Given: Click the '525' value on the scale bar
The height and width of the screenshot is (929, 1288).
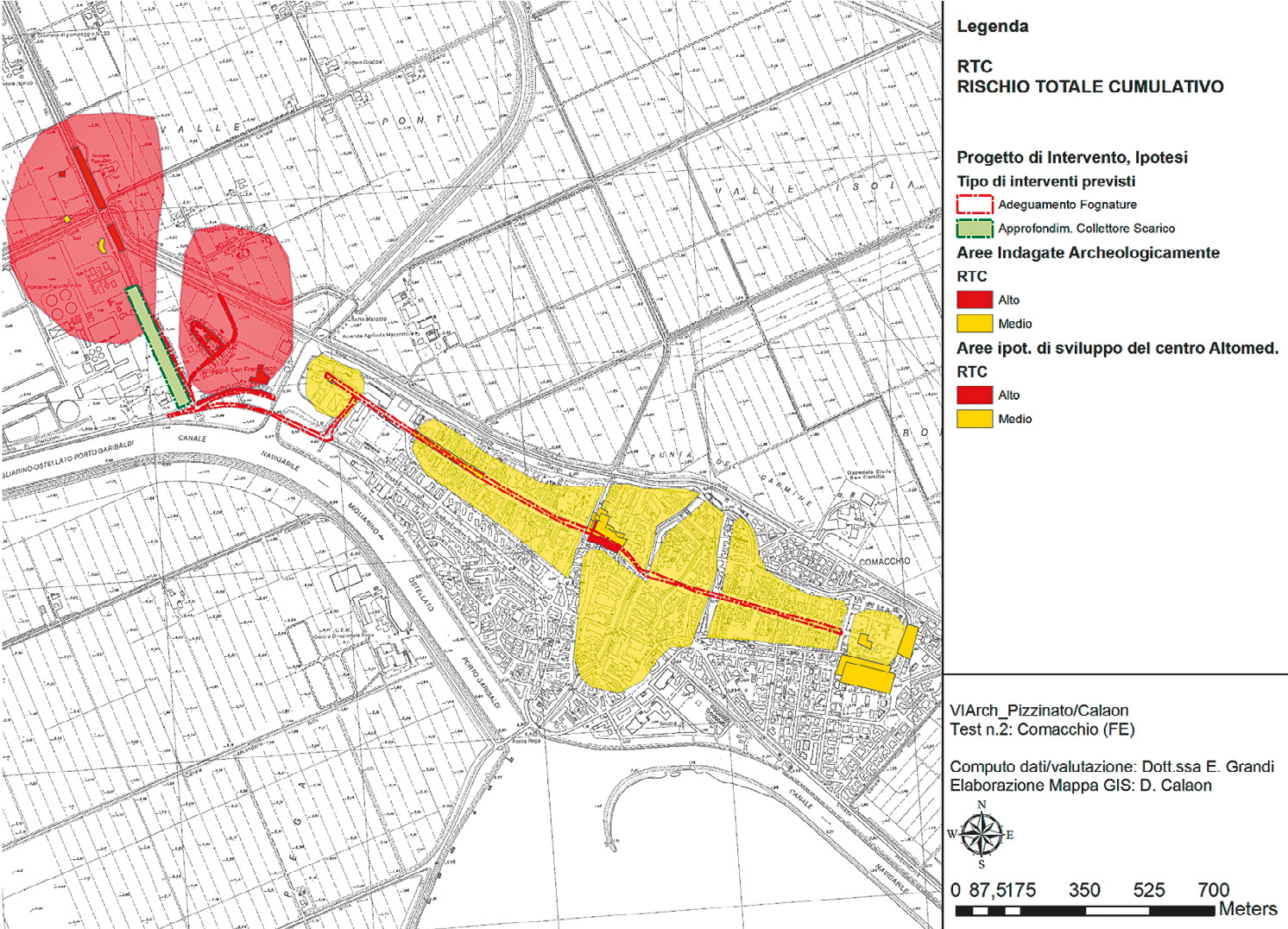Looking at the screenshot, I should click(1149, 890).
